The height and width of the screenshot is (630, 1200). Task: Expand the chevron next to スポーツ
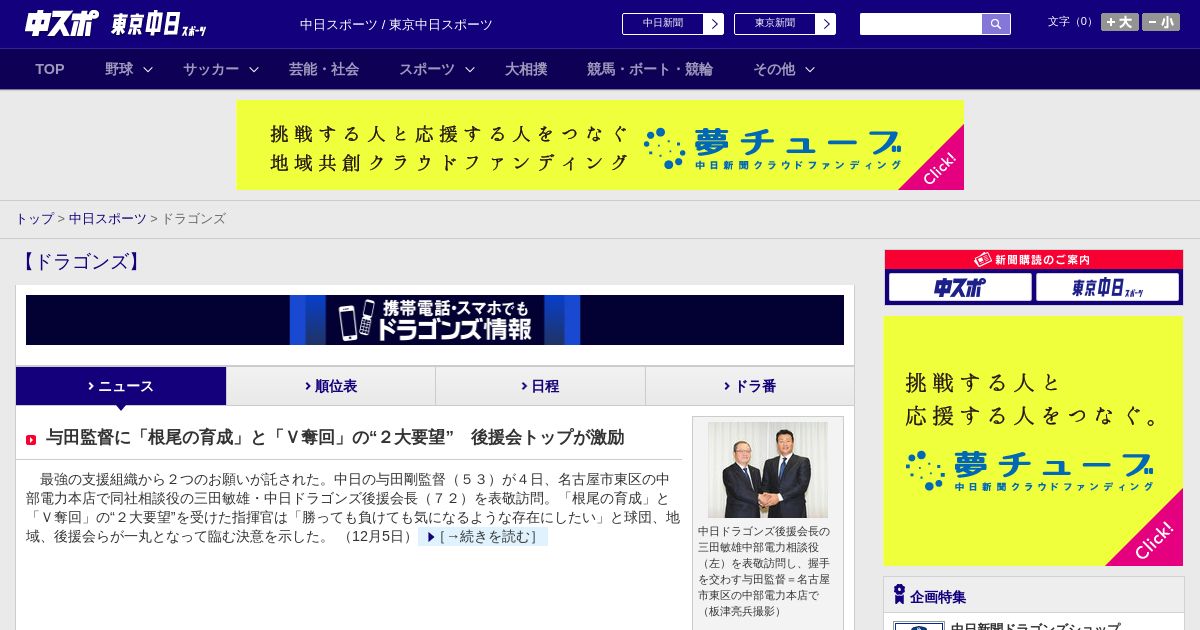tap(470, 69)
